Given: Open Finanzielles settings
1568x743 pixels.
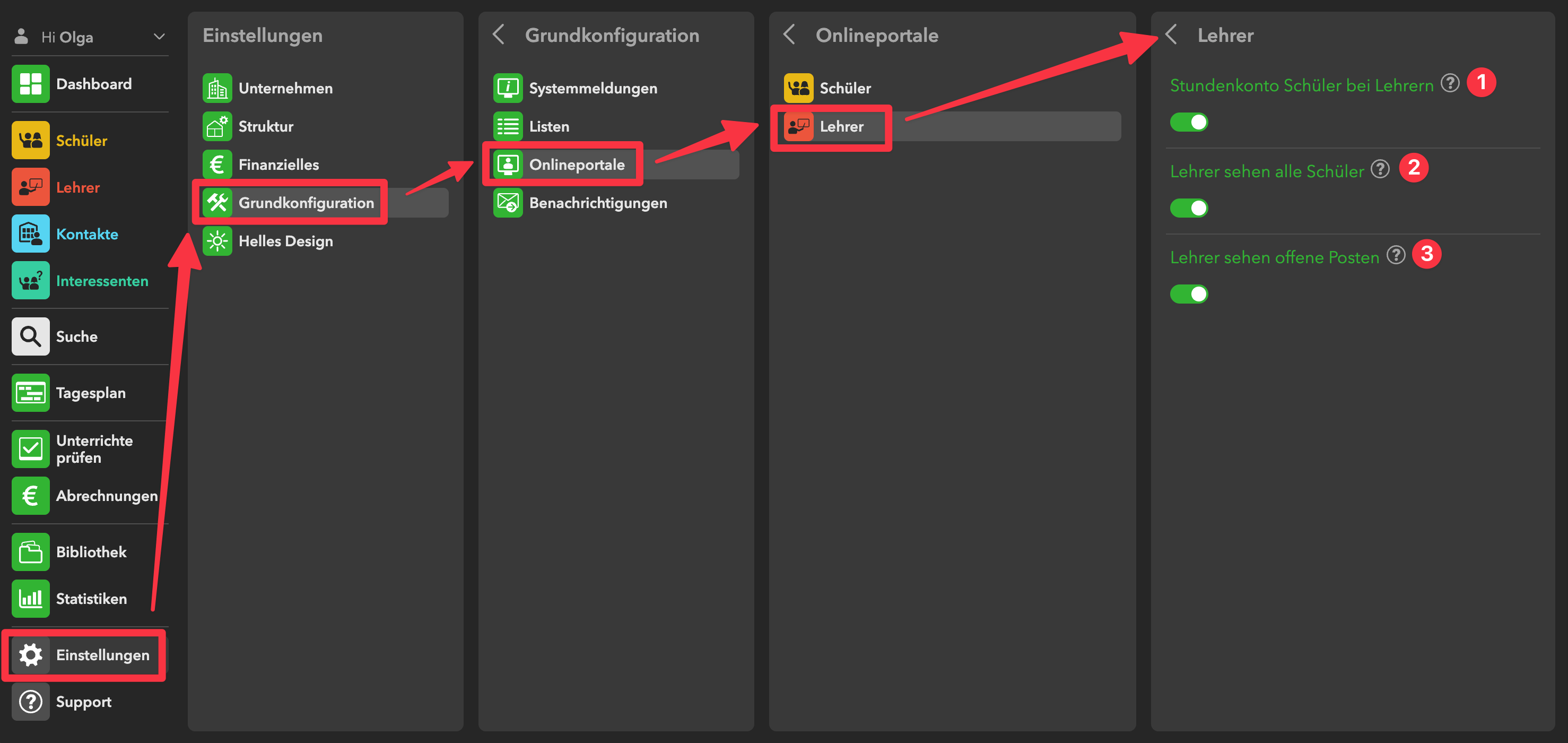Looking at the screenshot, I should (x=326, y=165).
